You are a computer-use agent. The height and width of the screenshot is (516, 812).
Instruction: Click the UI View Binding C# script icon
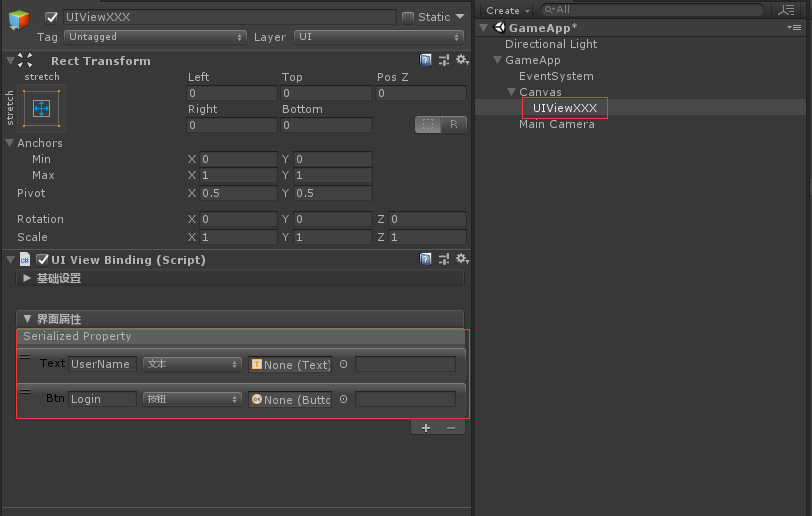point(24,259)
